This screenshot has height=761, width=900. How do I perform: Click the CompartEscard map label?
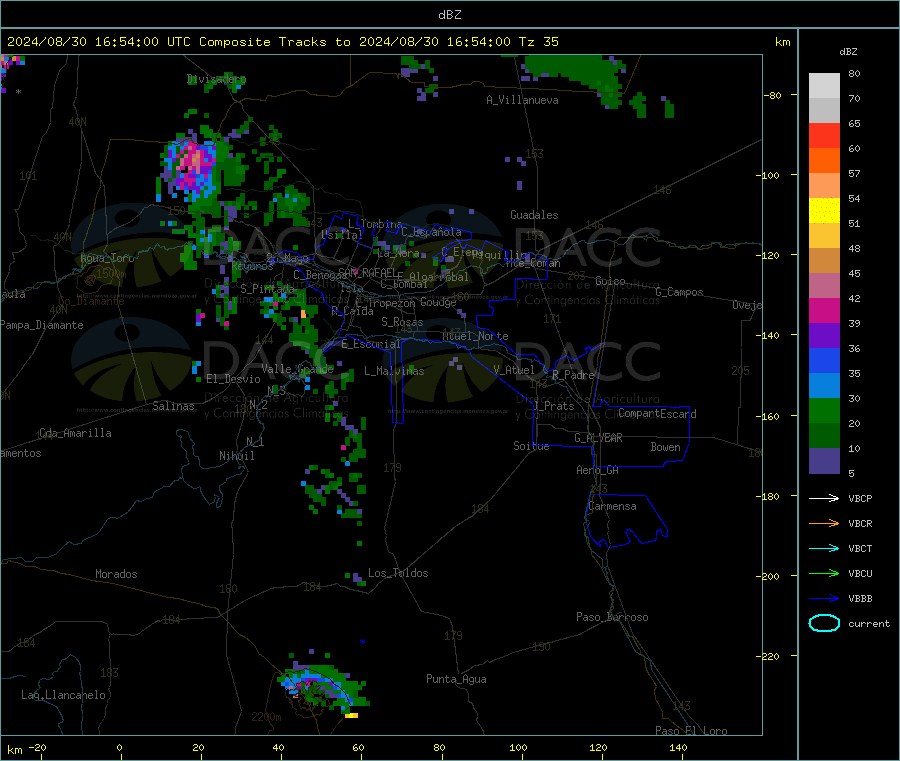pyautogui.click(x=657, y=413)
